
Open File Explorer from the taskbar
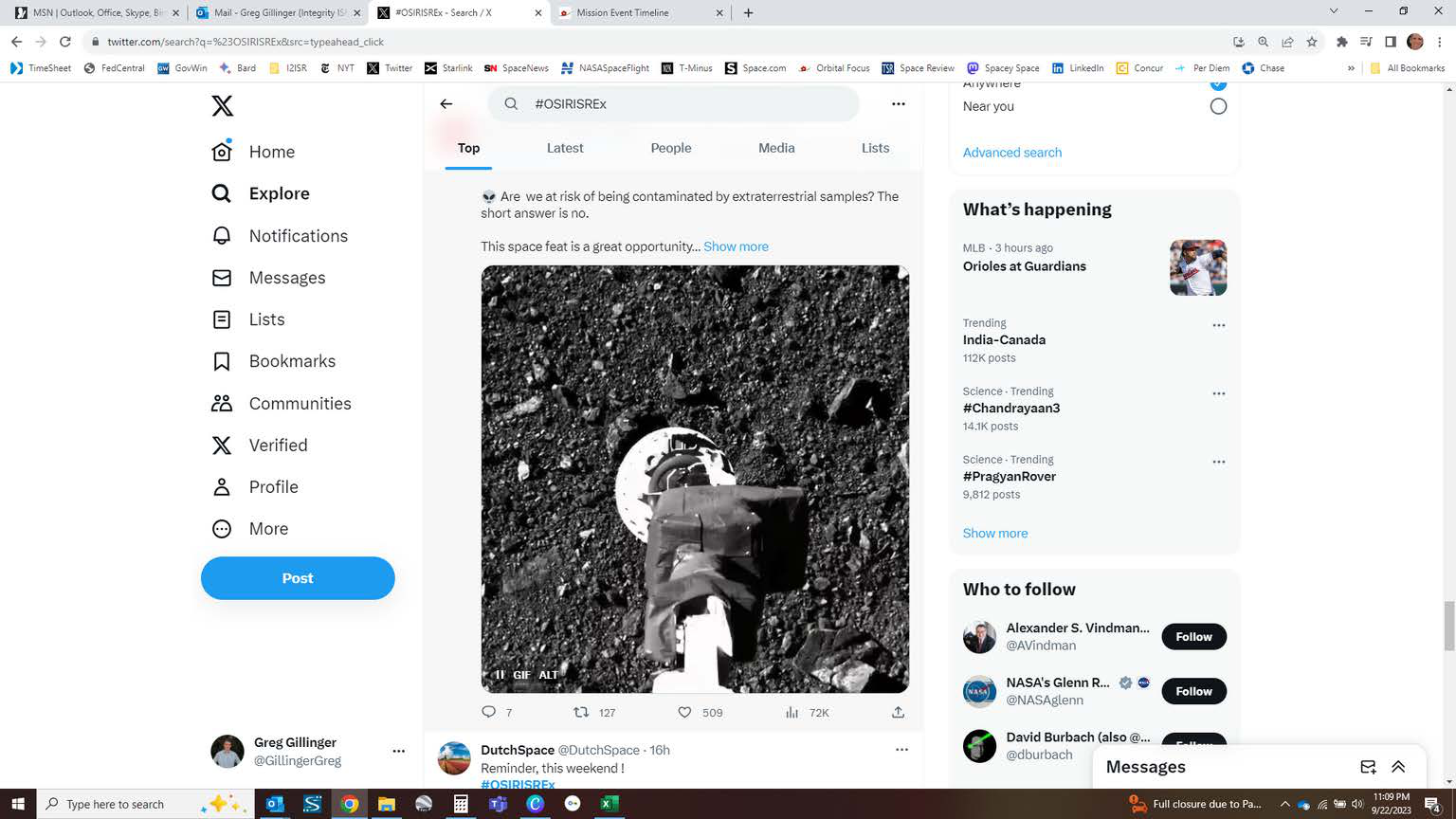point(386,804)
